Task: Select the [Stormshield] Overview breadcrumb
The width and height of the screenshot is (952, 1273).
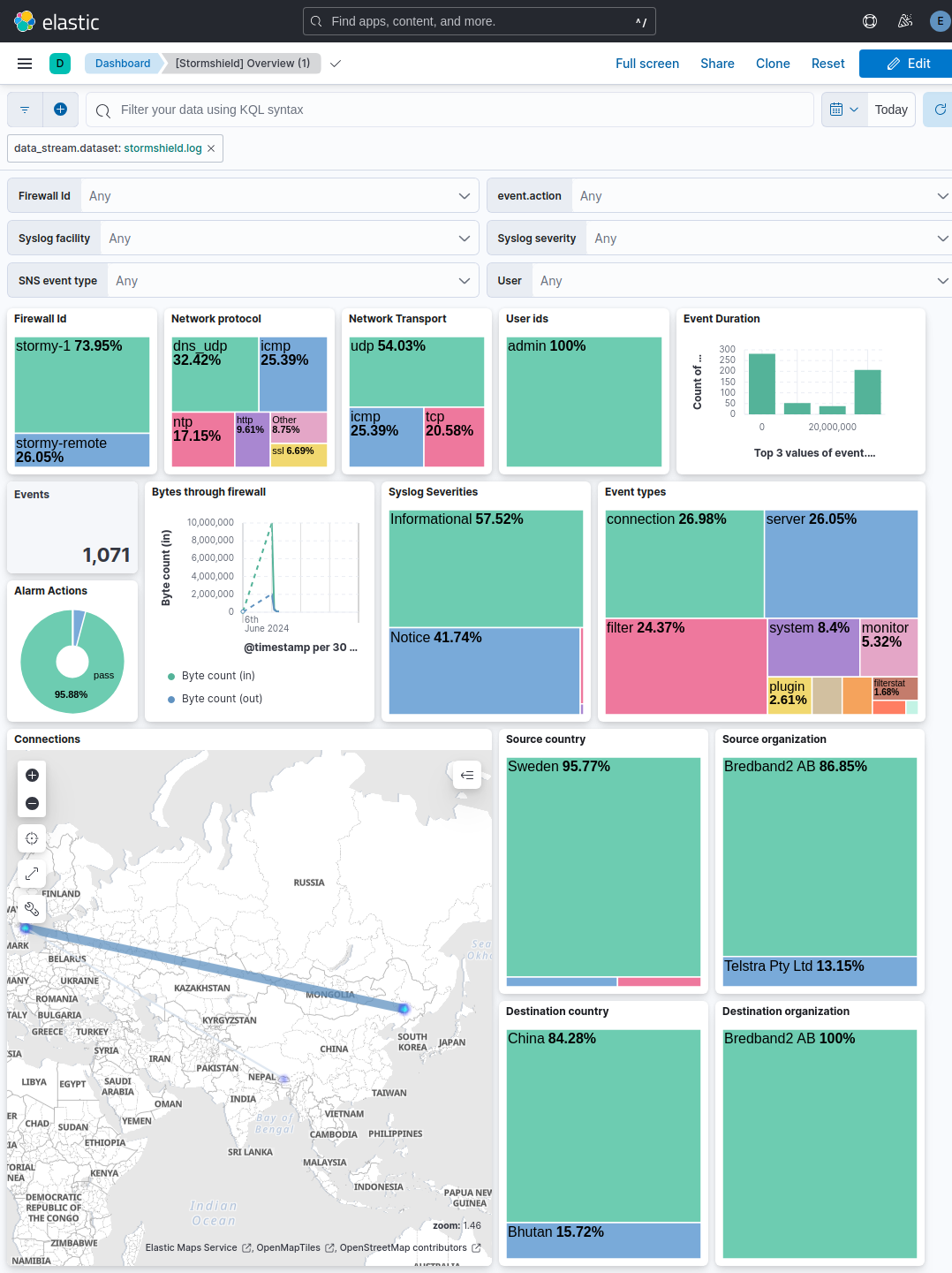Action: pos(240,63)
